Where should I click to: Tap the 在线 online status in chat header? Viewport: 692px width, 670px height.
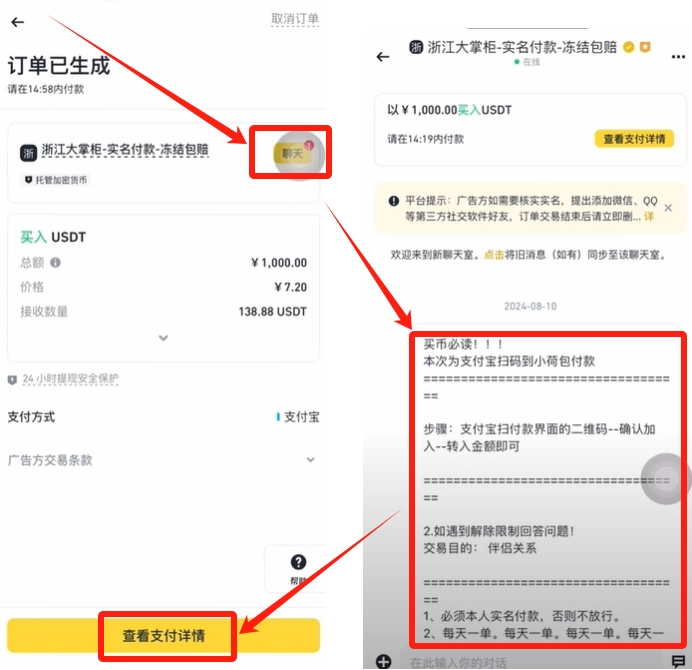(x=527, y=62)
